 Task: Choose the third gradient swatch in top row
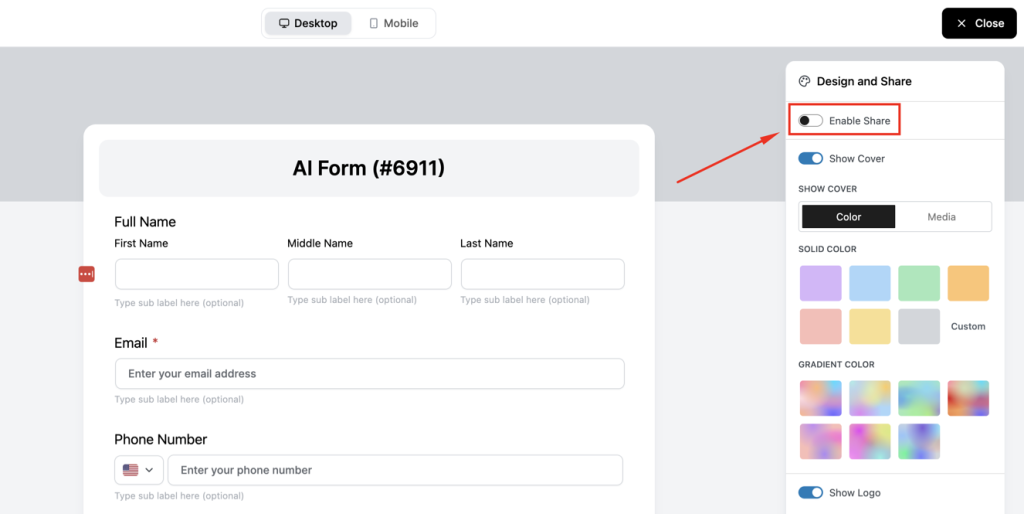(x=919, y=398)
